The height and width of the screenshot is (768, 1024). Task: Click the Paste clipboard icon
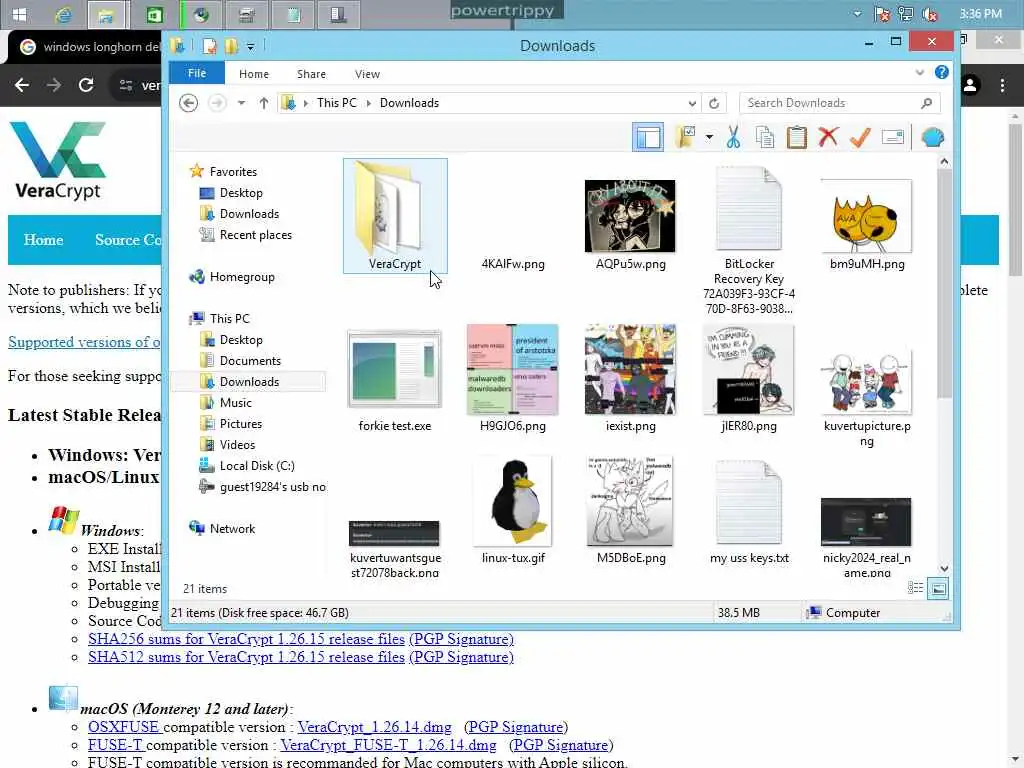(x=797, y=138)
